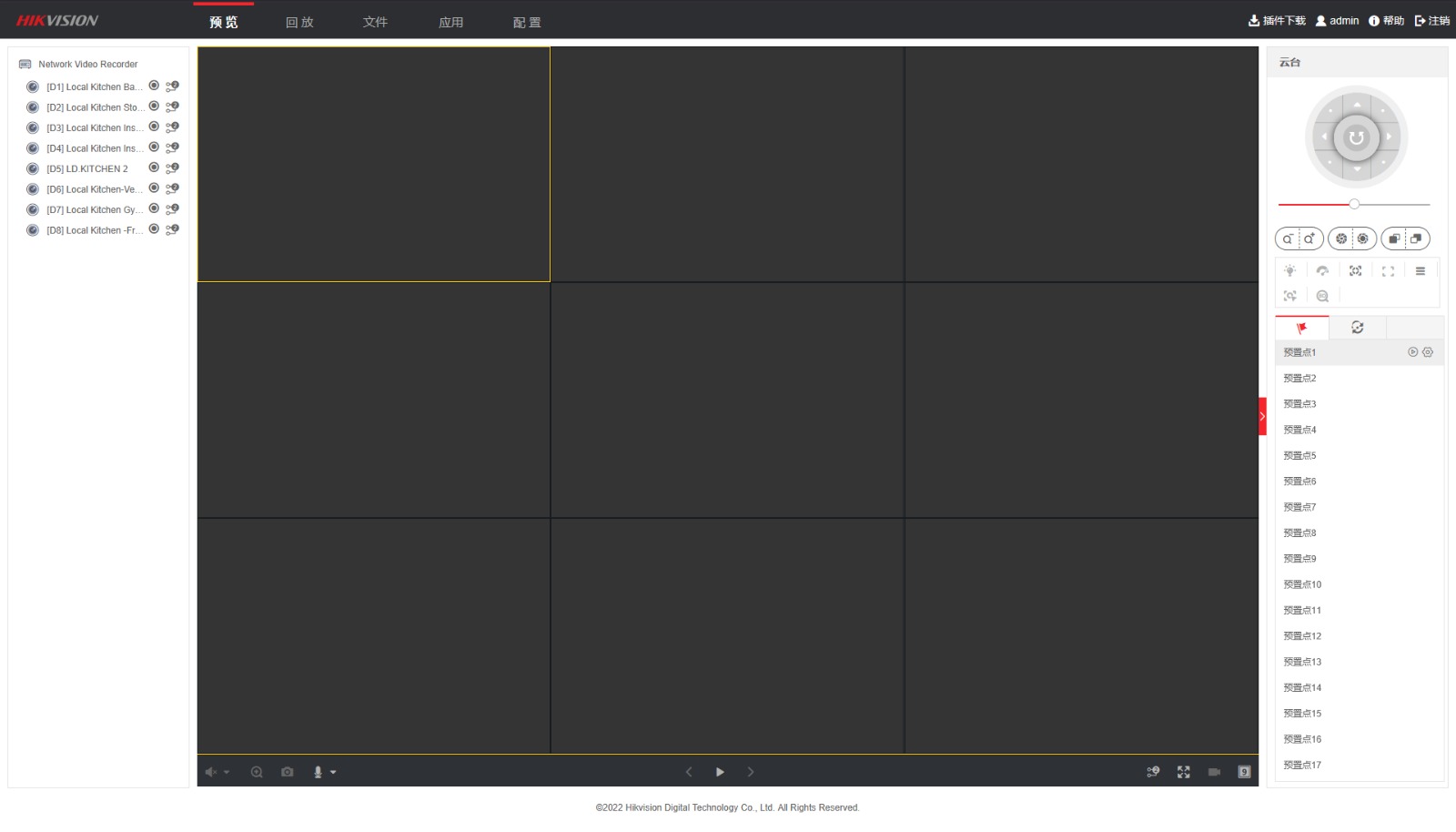Open the 文件 tab
This screenshot has height=832, width=1456.
(375, 22)
